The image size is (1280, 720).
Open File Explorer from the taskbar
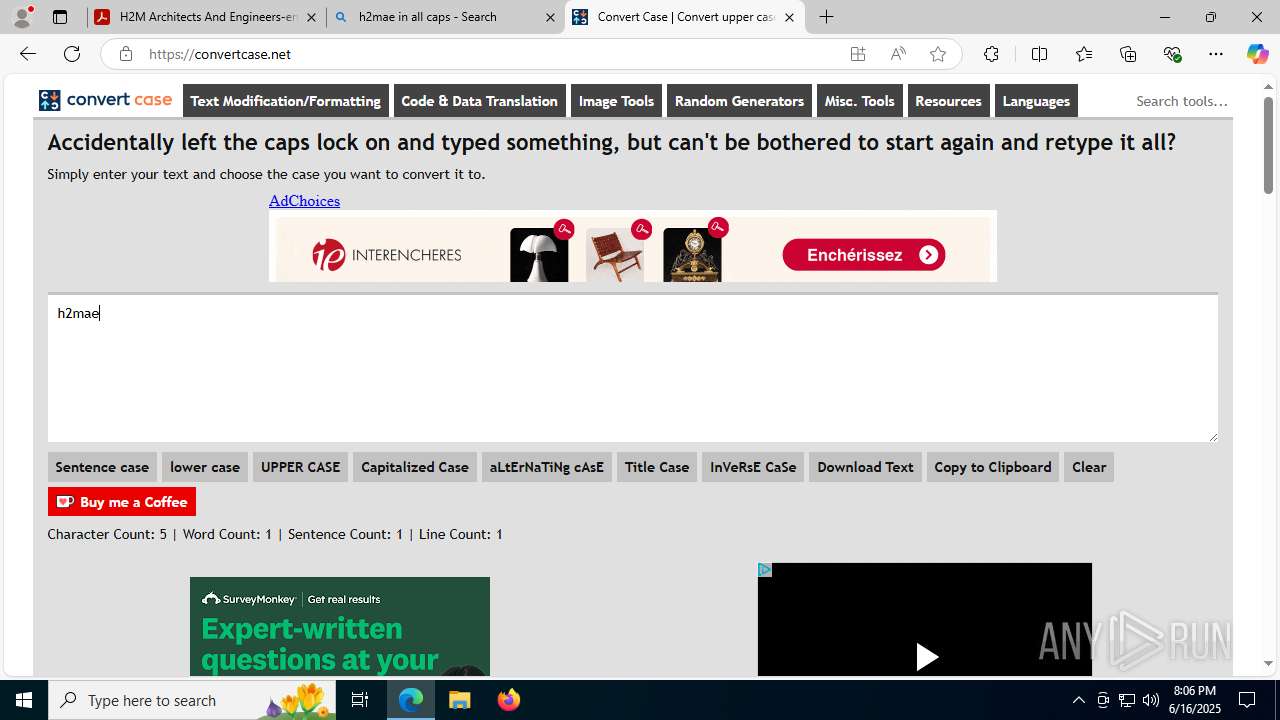(459, 700)
